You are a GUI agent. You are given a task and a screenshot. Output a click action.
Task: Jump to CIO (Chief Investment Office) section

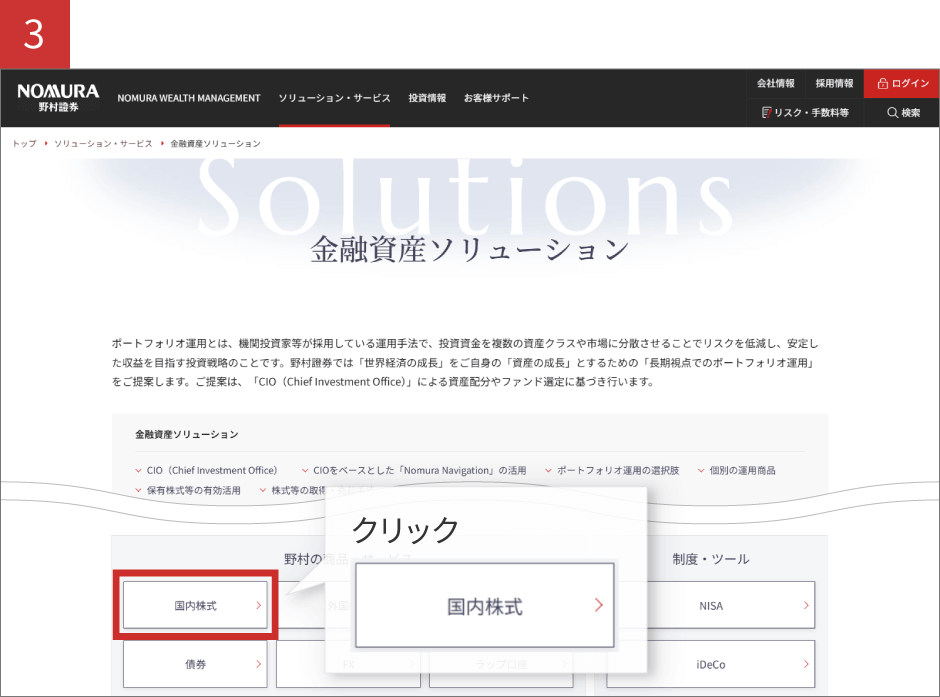(206, 470)
